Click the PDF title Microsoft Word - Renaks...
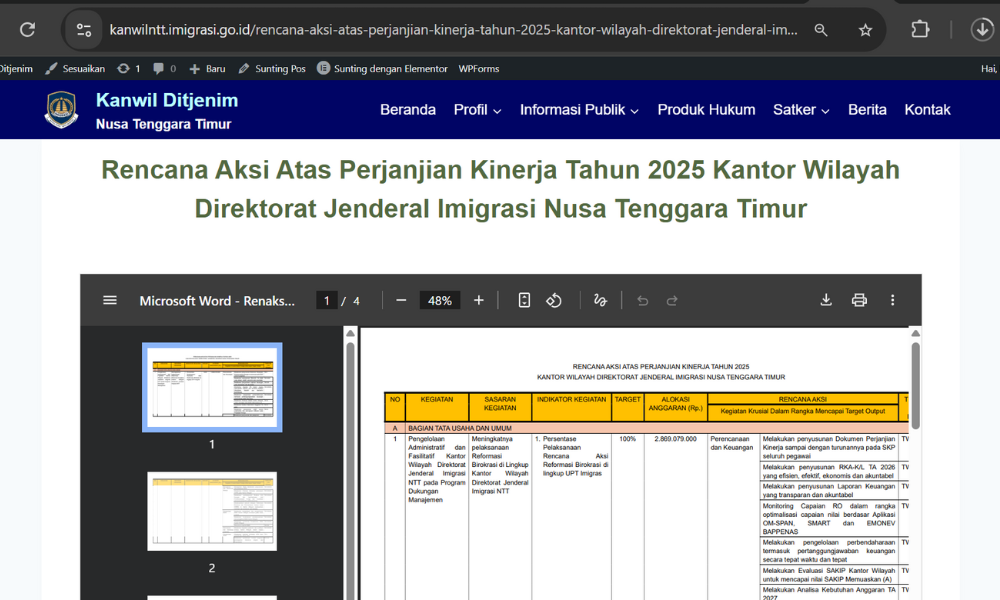The image size is (1000, 600). click(x=217, y=301)
